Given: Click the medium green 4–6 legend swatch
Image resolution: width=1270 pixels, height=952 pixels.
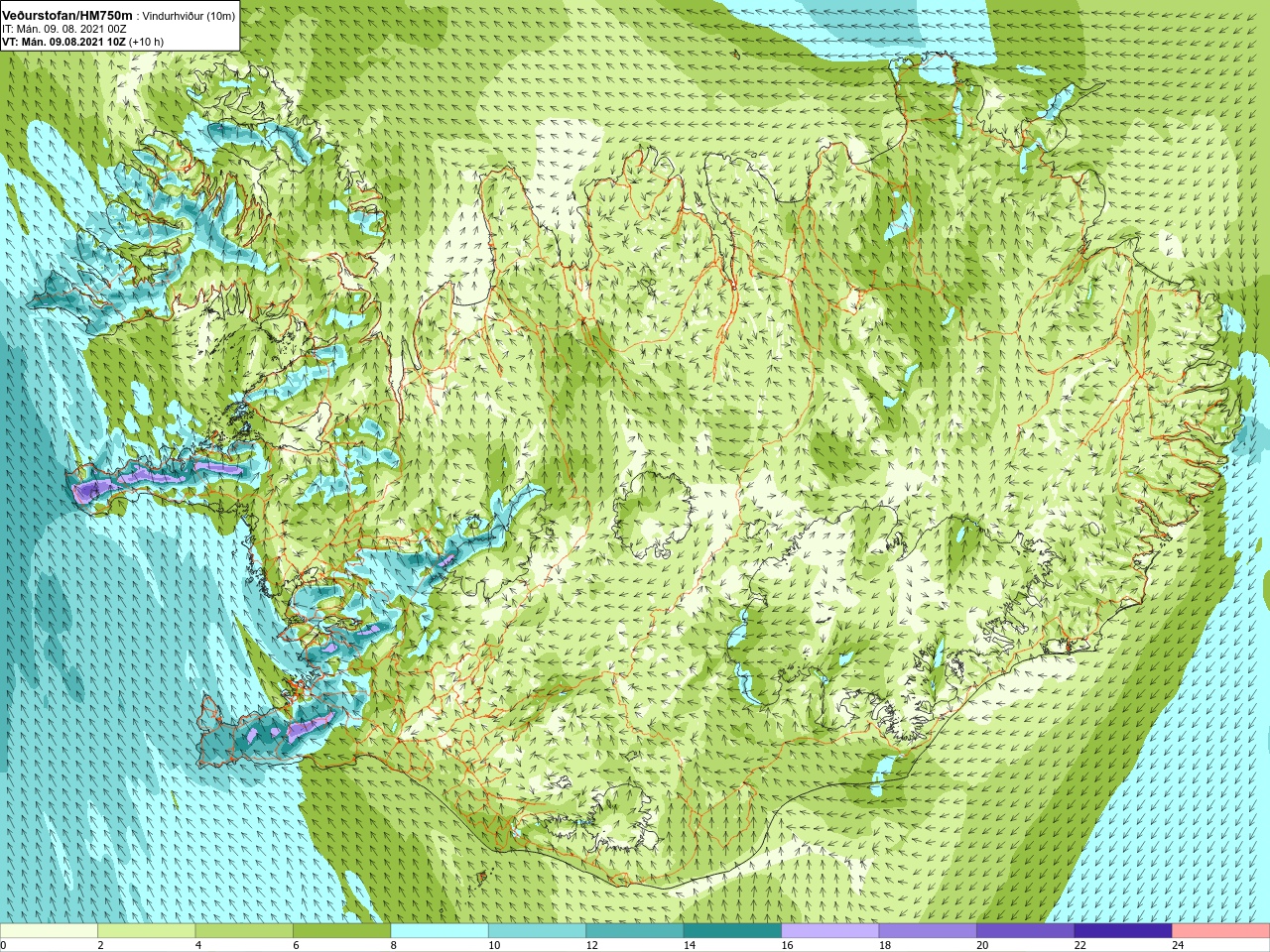Looking at the screenshot, I should [244, 931].
